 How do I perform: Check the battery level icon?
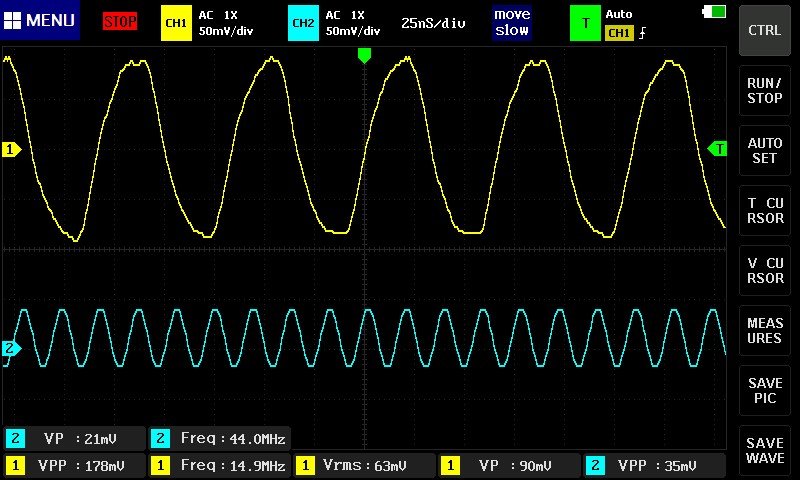point(715,12)
